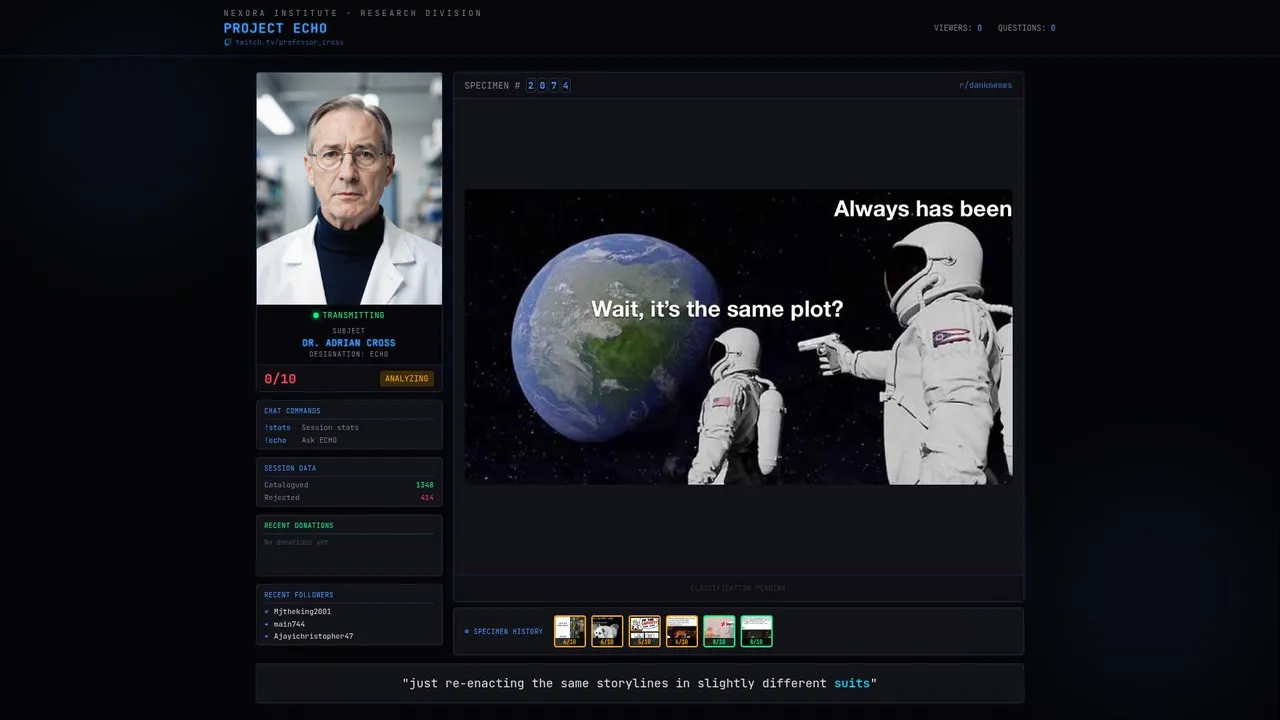Click the dot icon before SPECIMEN HISTORY

(x=467, y=631)
